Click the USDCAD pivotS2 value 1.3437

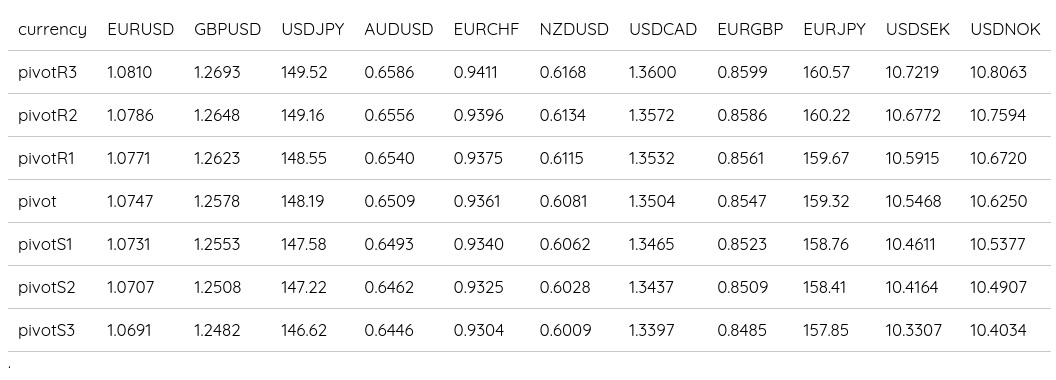pos(651,288)
